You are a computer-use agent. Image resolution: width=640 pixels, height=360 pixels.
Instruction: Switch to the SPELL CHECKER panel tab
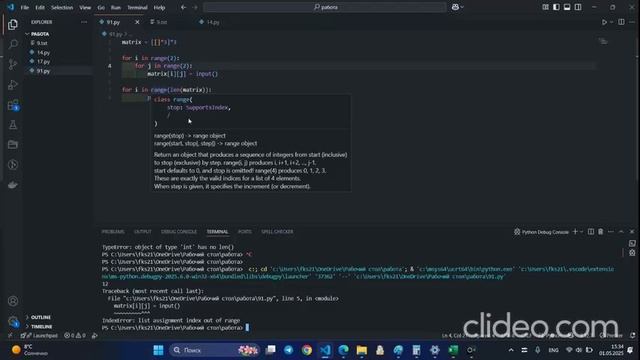click(x=277, y=231)
